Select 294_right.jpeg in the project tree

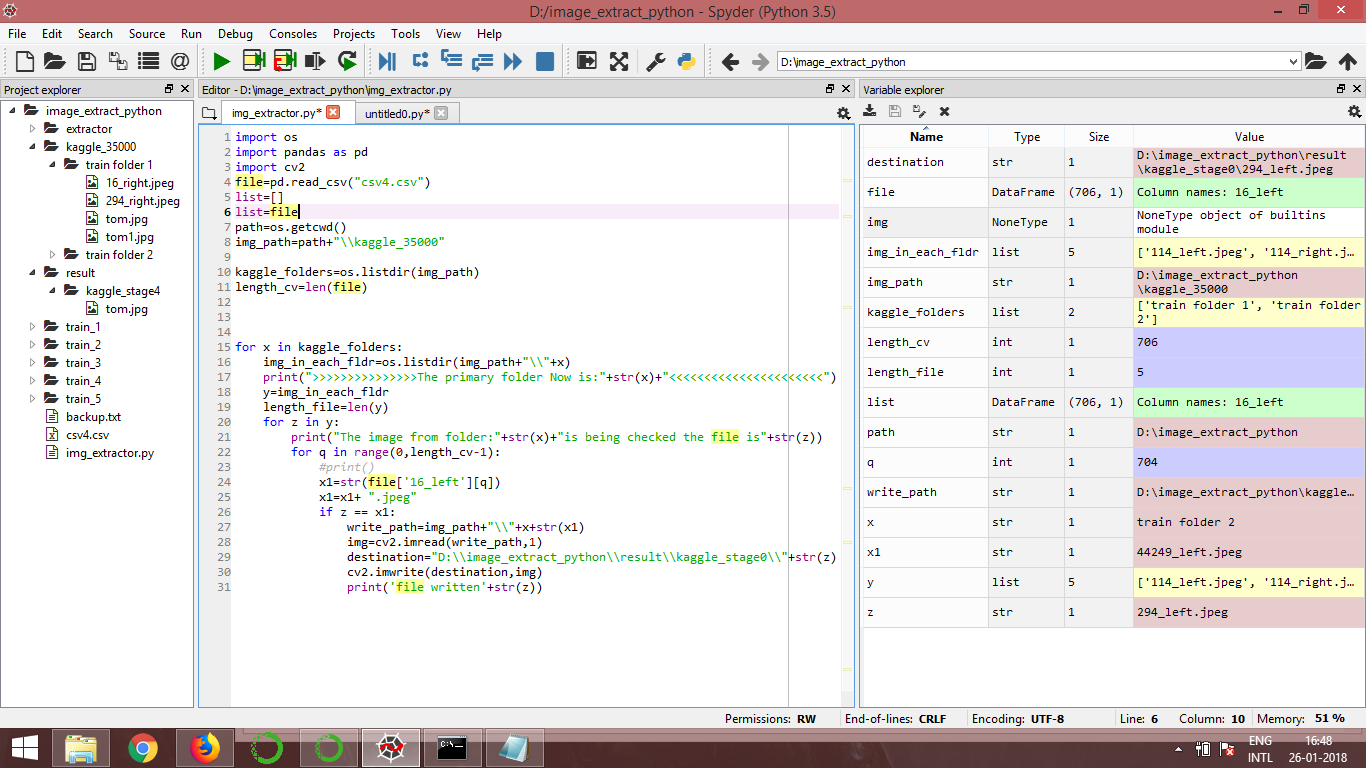143,201
